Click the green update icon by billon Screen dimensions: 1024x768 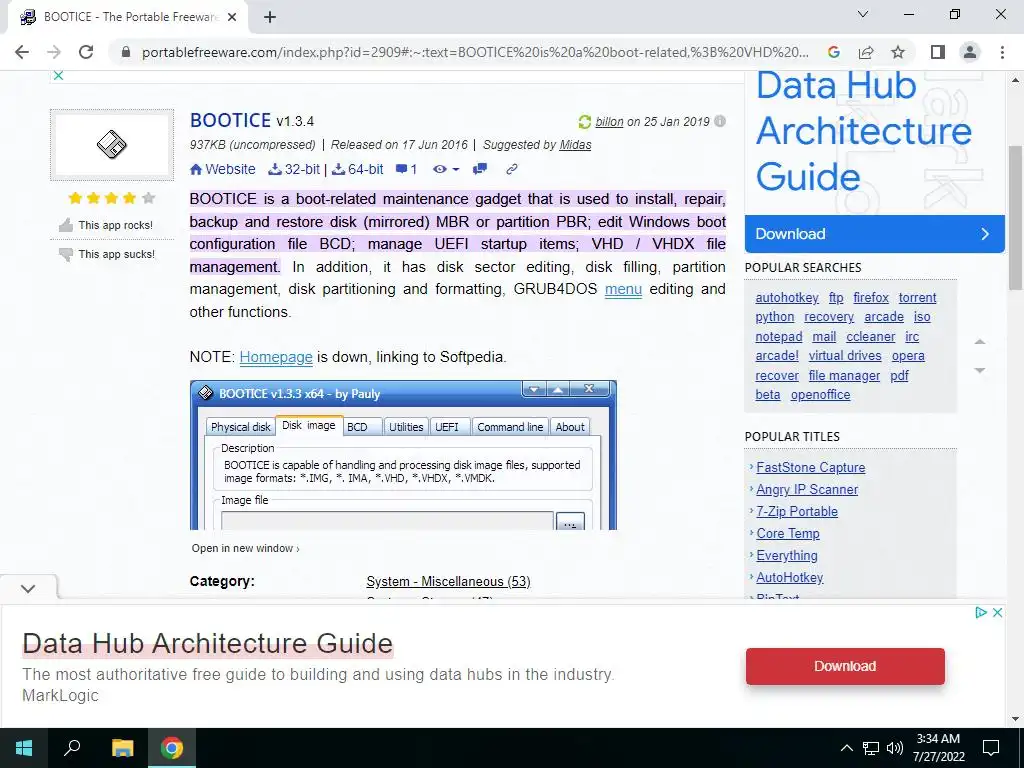[x=584, y=122]
